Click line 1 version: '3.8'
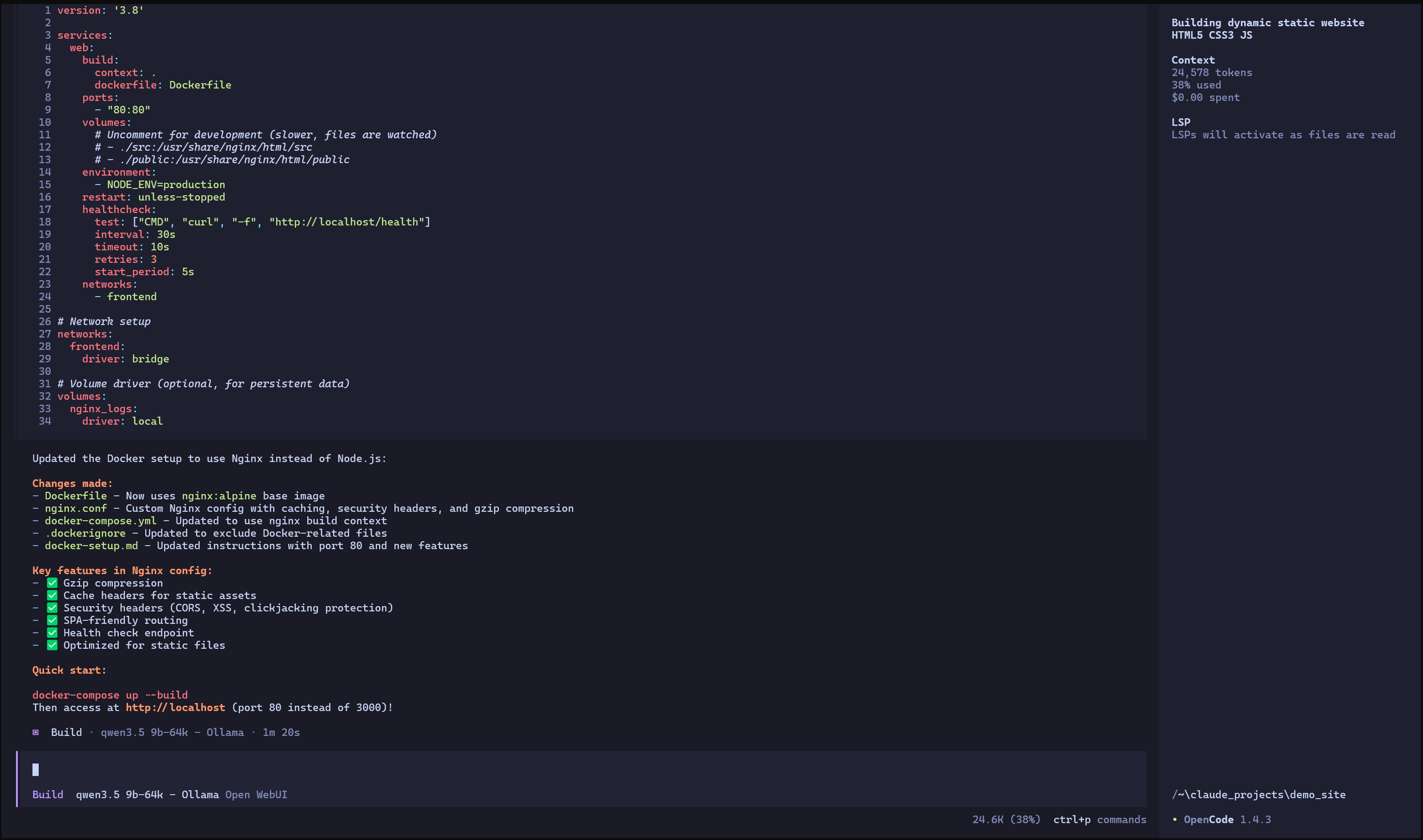Screen dimensions: 1423x840 101,10
